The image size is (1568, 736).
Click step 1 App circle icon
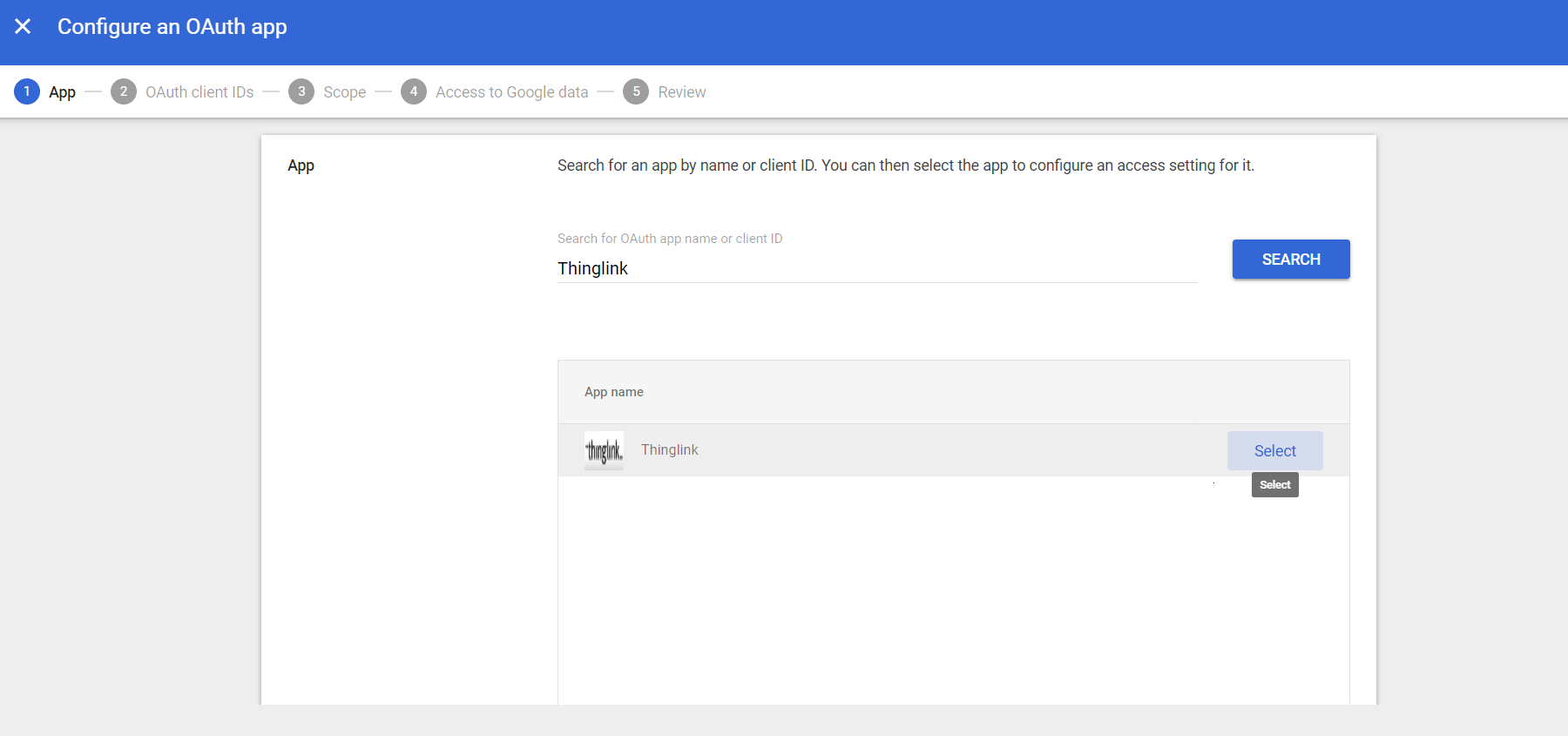point(27,91)
